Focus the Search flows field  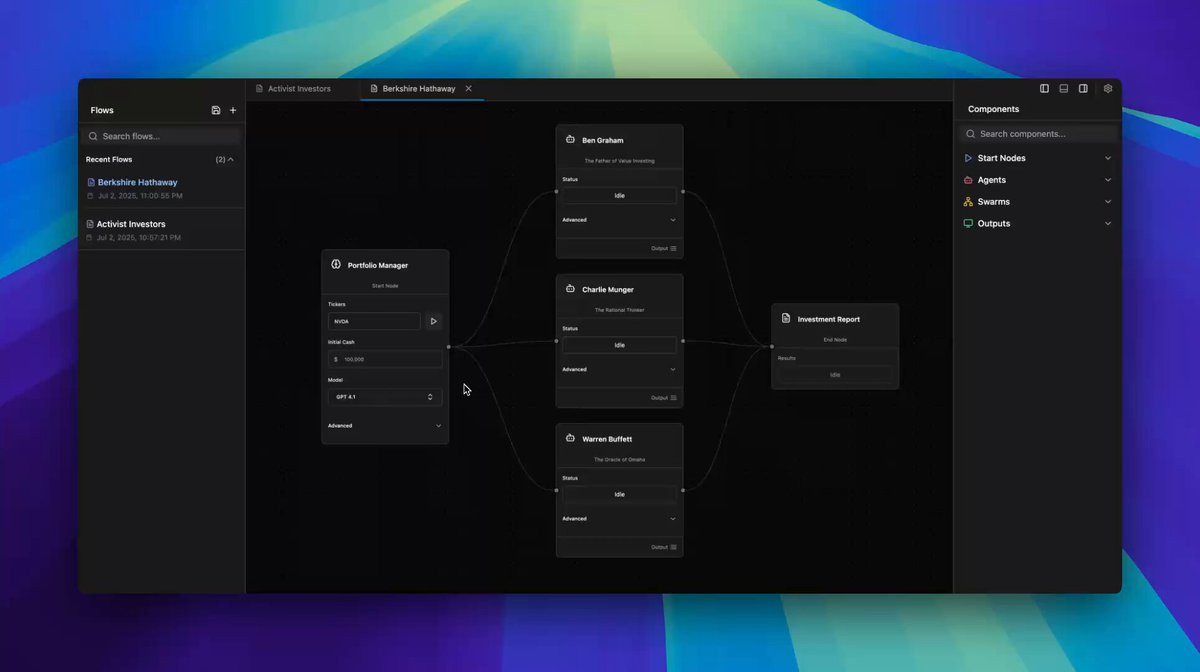coord(162,136)
